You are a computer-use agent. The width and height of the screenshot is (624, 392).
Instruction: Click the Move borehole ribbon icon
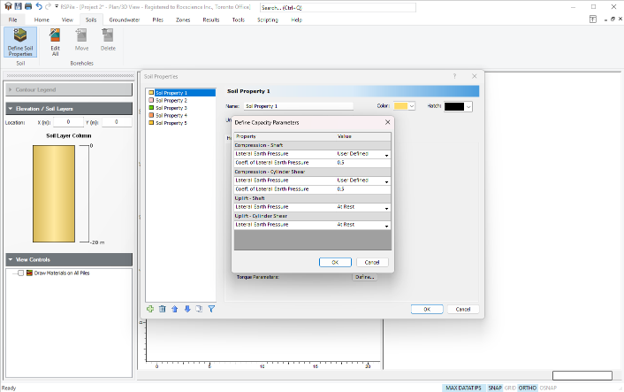[82, 40]
